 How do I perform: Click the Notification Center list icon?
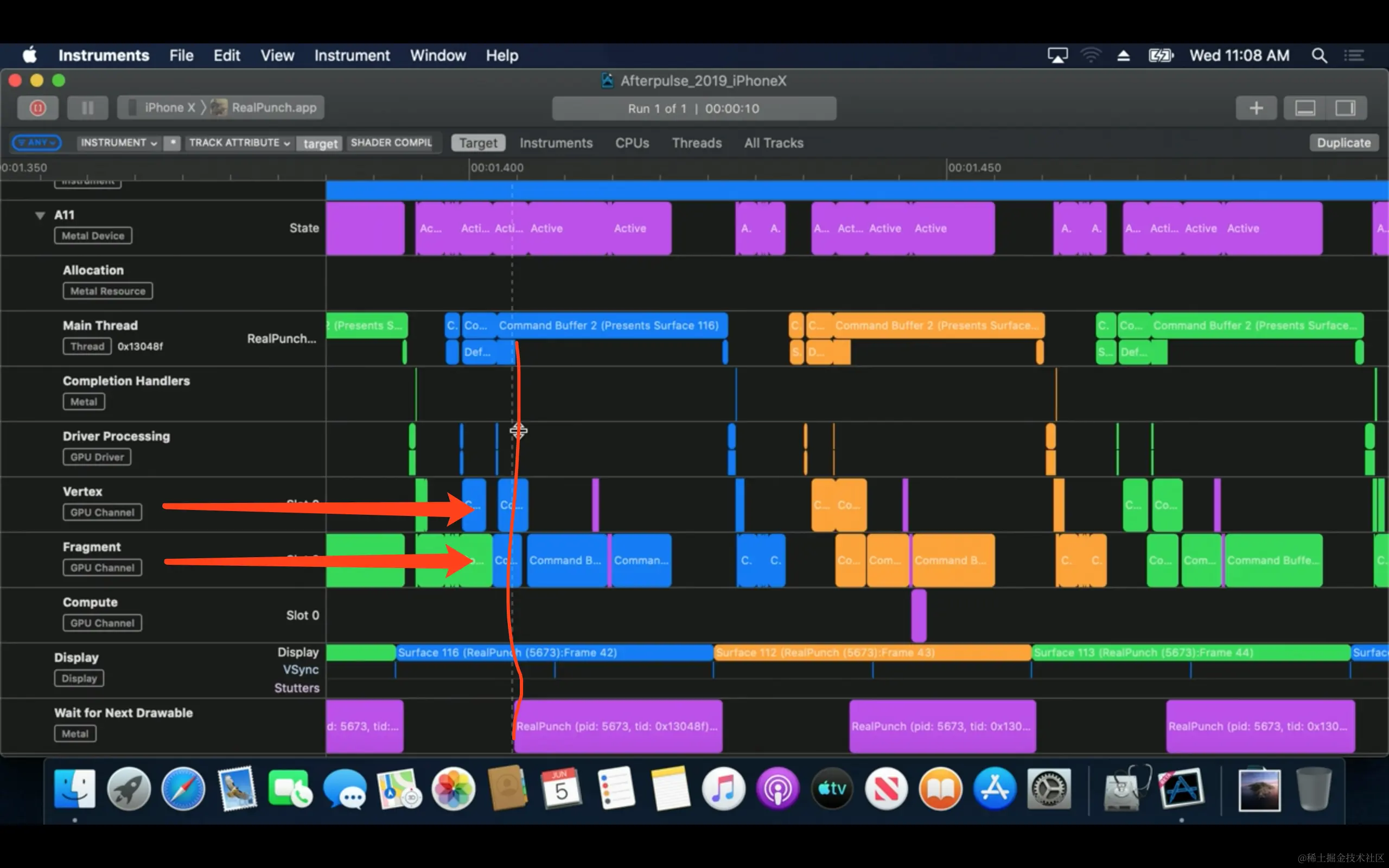pyautogui.click(x=1353, y=56)
